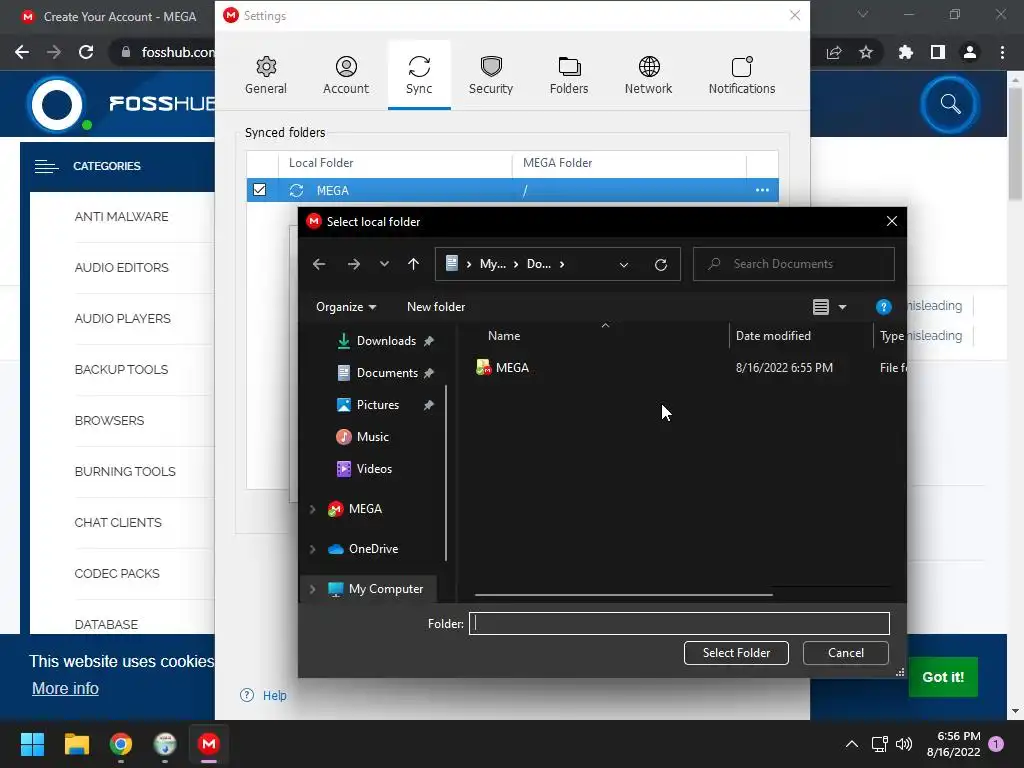Bookmark this page with star icon
This screenshot has width=1024, height=768.
click(x=866, y=52)
